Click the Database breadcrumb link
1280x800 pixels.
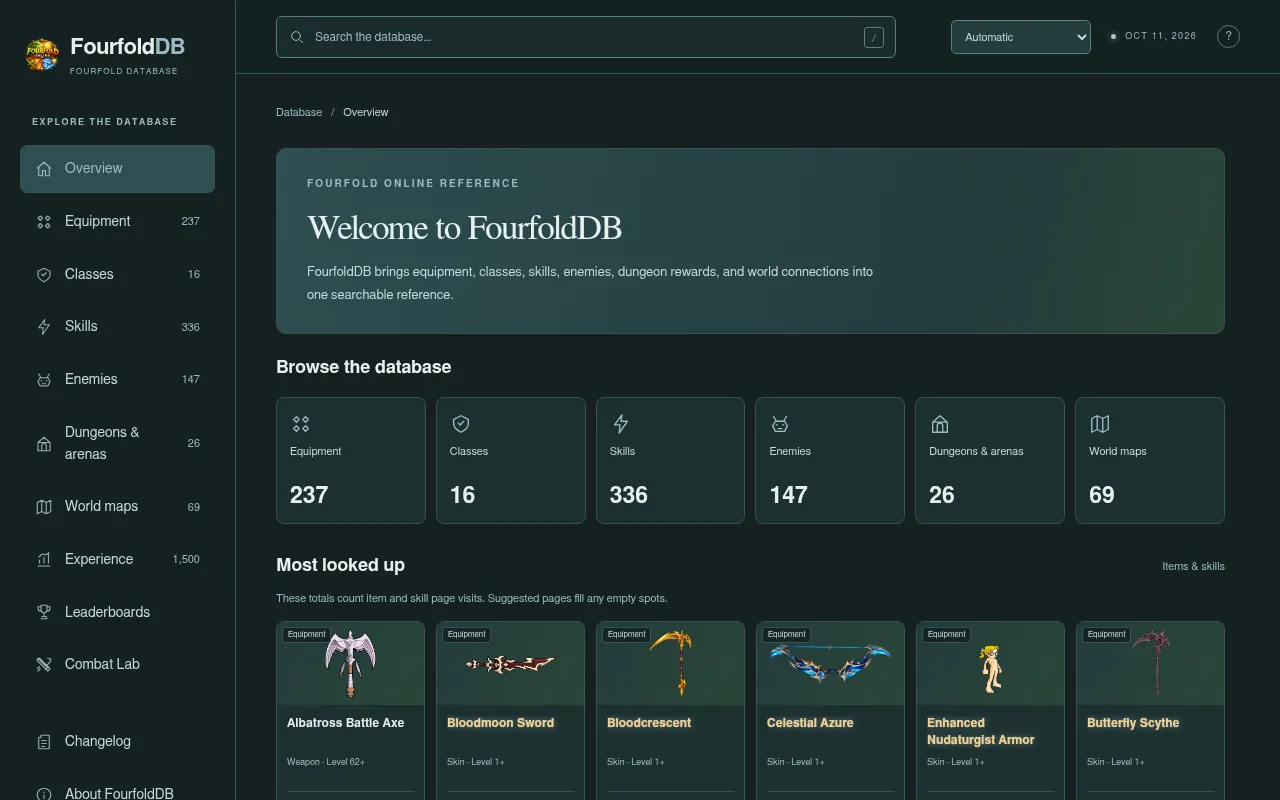tap(299, 112)
